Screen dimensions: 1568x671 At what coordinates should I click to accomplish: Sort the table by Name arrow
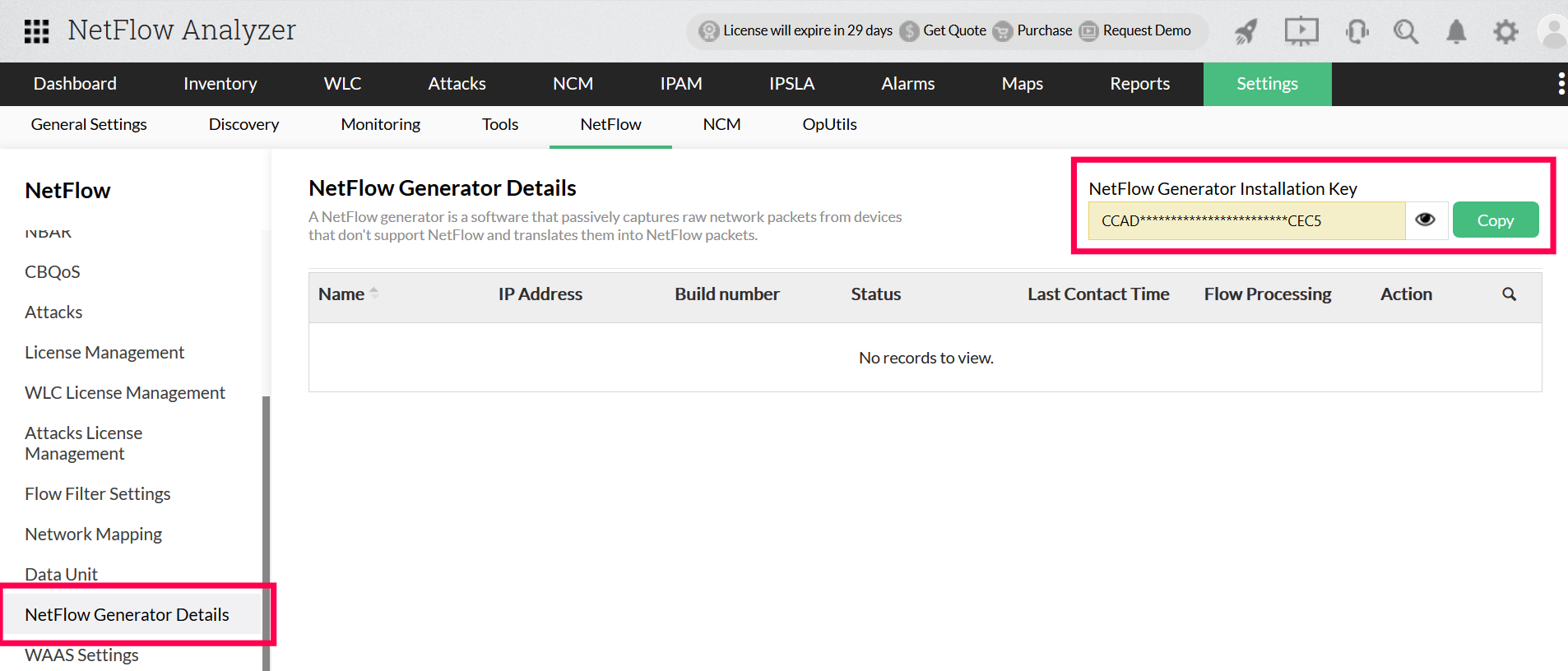point(374,293)
